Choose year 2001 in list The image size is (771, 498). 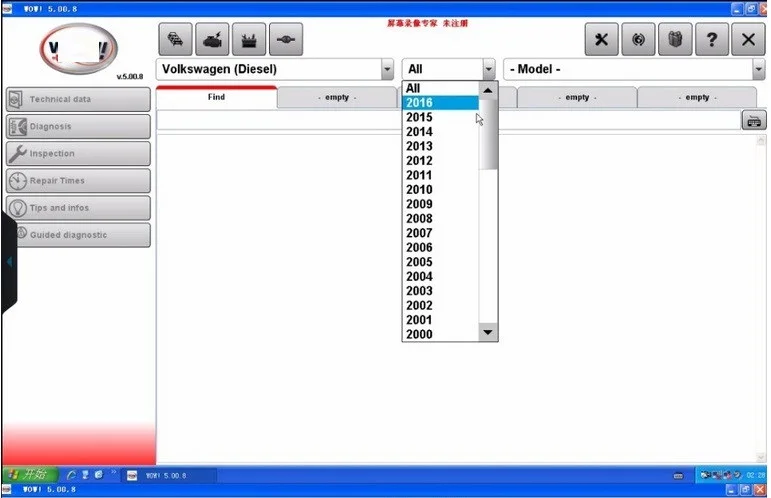point(440,320)
